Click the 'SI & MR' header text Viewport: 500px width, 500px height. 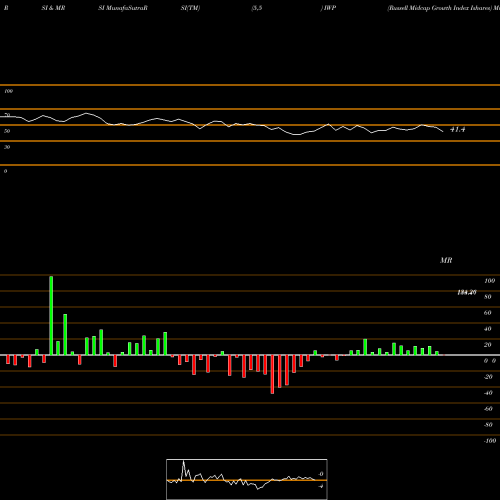pos(53,8)
